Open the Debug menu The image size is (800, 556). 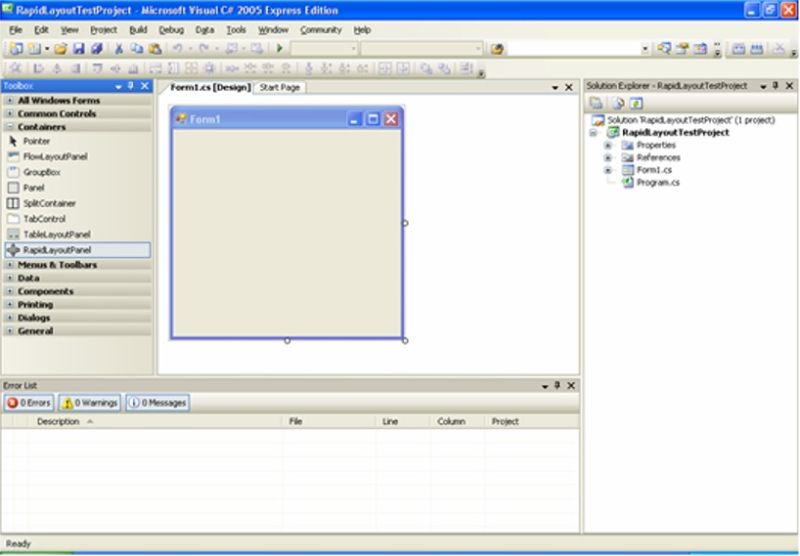pyautogui.click(x=171, y=30)
